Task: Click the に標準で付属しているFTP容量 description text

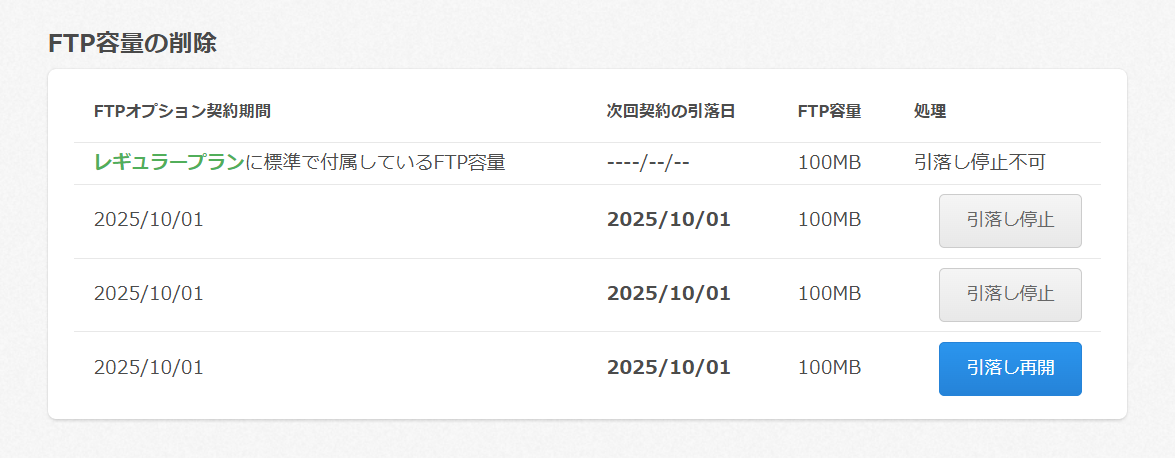Action: click(x=375, y=162)
